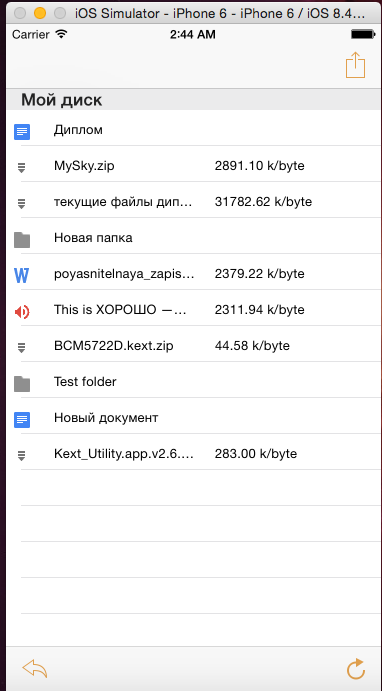
Task: Click the 2891.10 k/byte size label
Action: pos(260,166)
